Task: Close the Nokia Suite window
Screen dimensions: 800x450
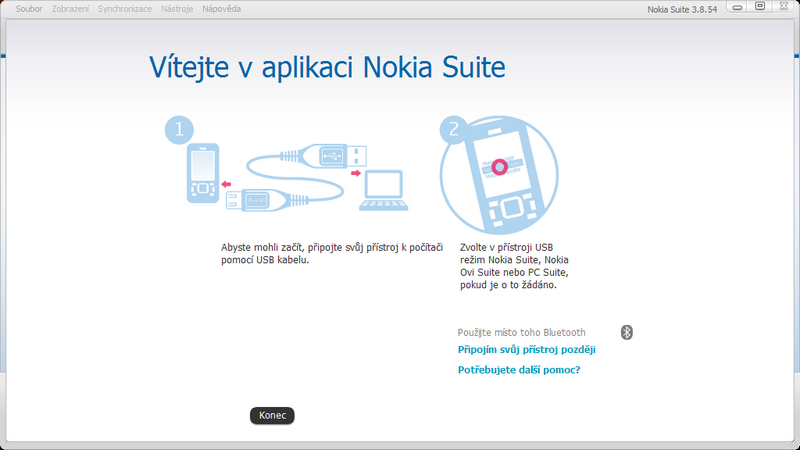Action: 784,7
